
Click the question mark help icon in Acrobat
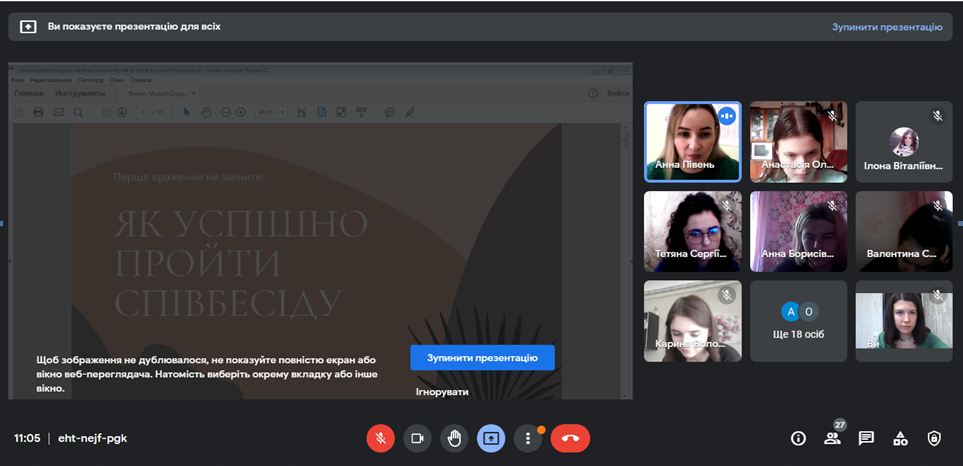pos(593,93)
